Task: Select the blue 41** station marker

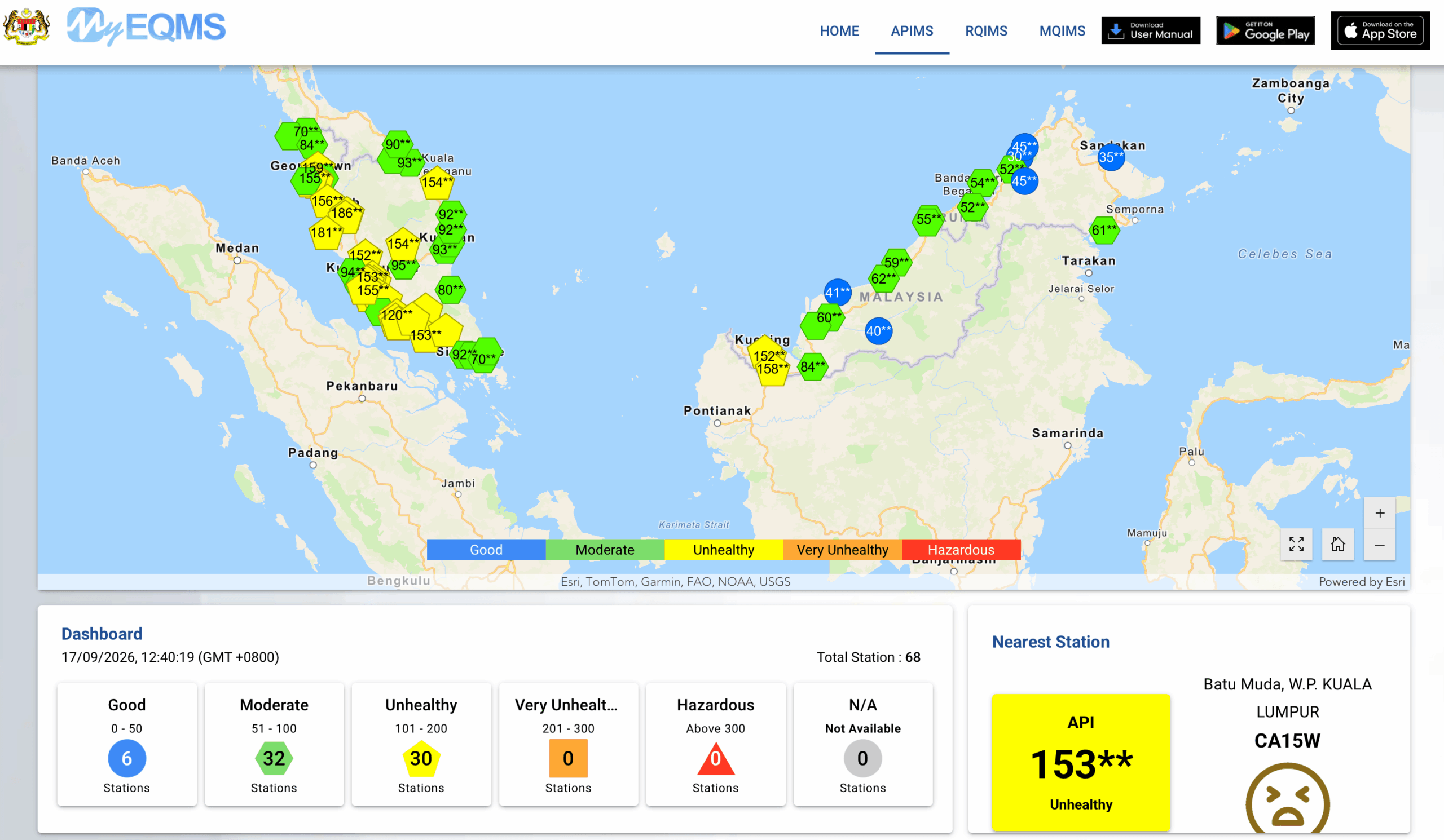Action: click(837, 292)
